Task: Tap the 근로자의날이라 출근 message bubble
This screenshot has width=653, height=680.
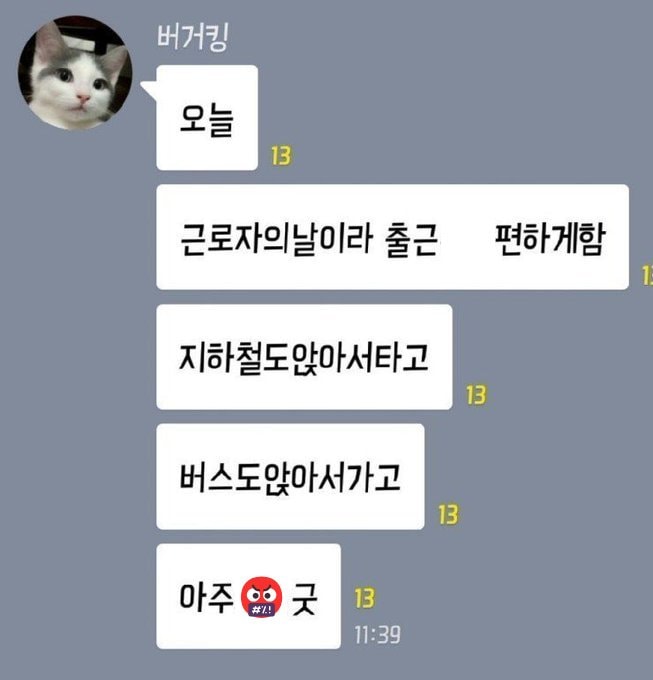Action: point(392,237)
